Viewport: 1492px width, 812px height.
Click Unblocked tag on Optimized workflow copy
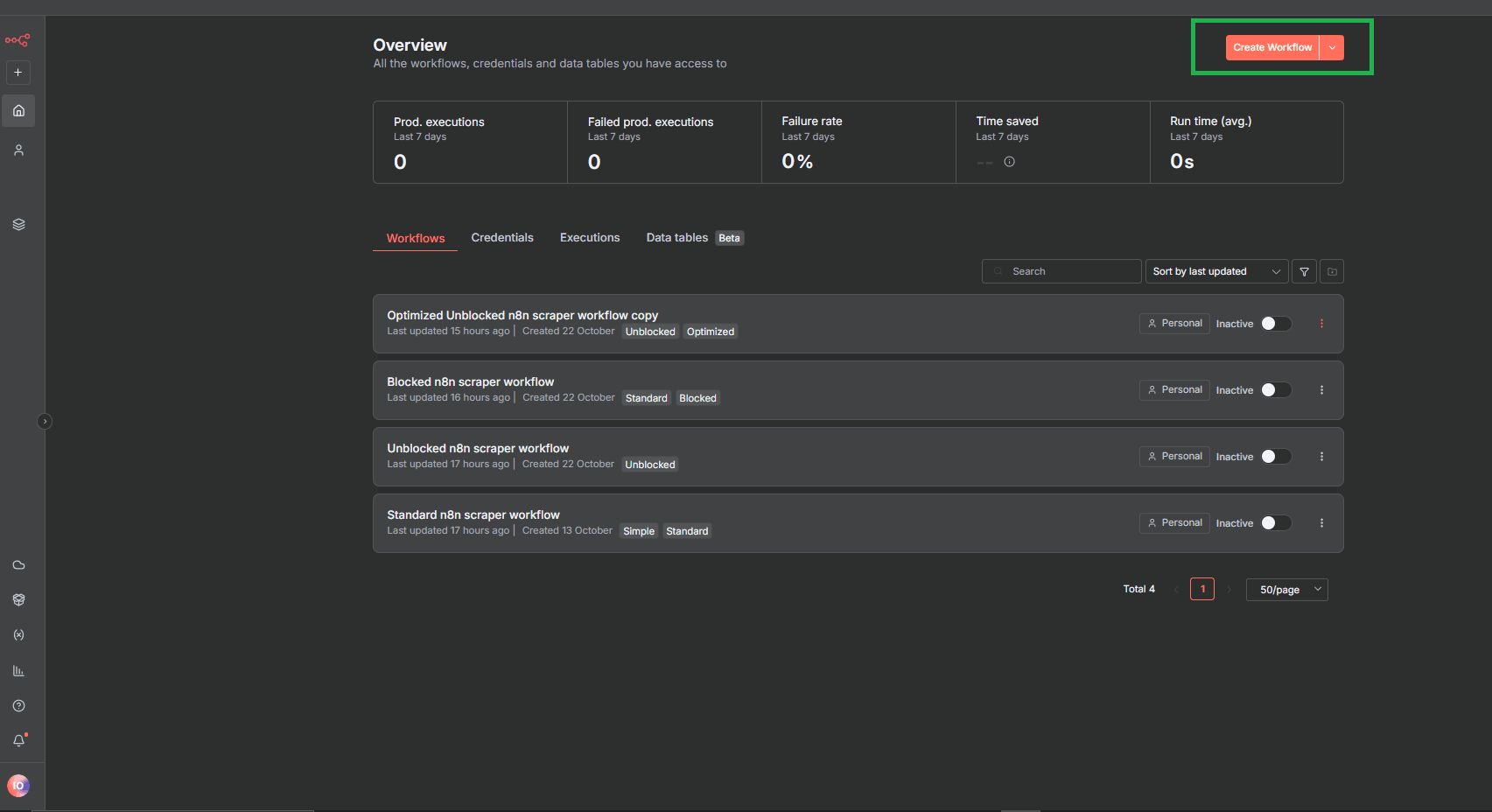(650, 332)
